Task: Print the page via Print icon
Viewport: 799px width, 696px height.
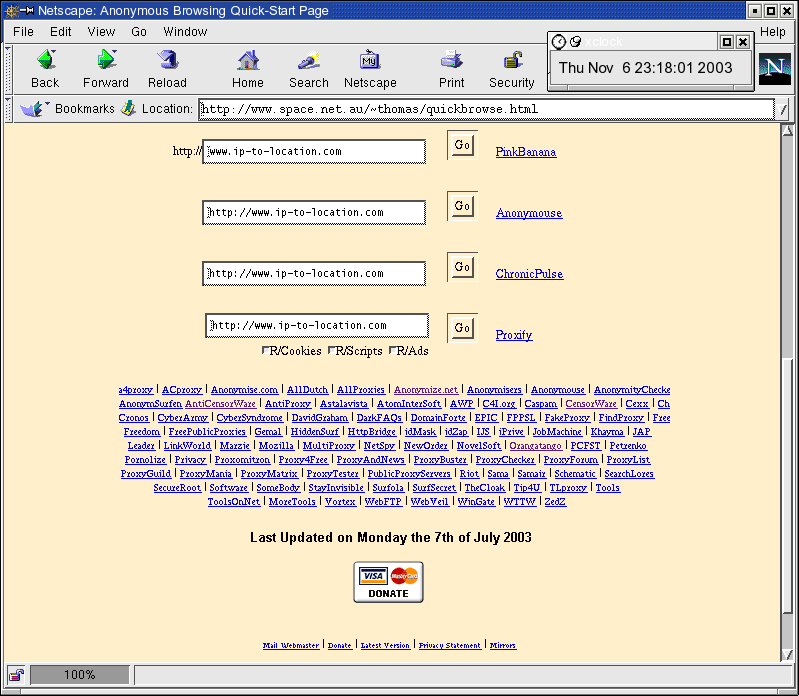Action: click(x=451, y=60)
